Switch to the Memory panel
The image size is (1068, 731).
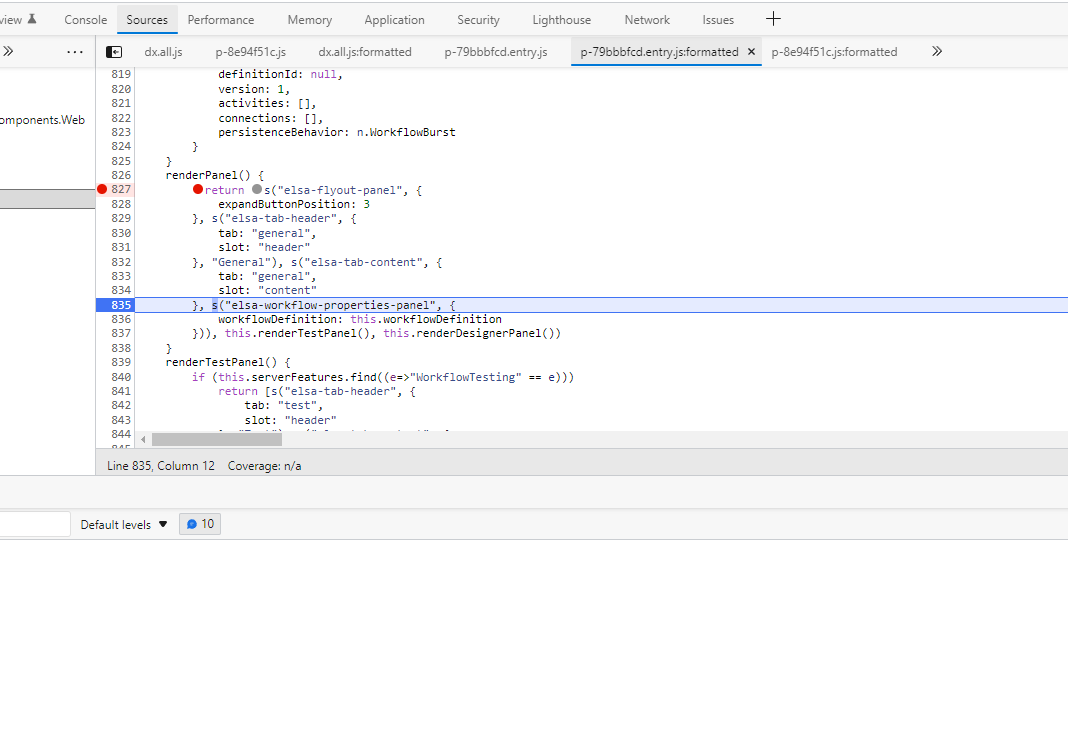click(x=309, y=18)
